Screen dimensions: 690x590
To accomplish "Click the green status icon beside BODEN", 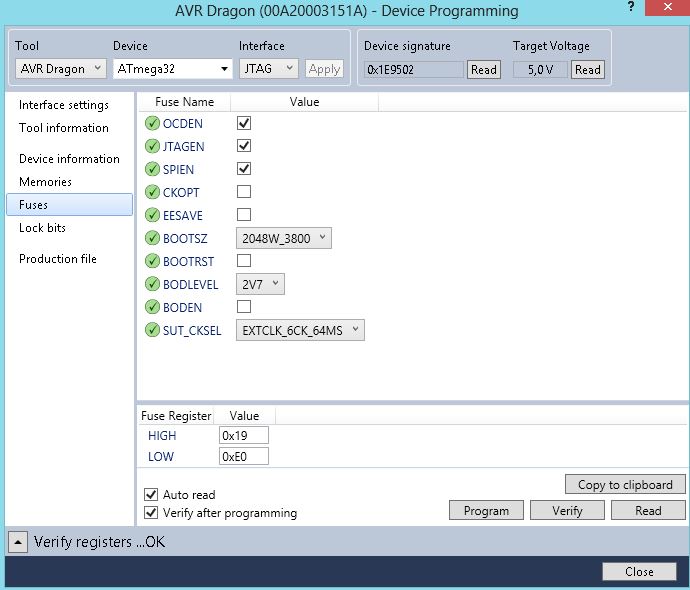I will (152, 307).
